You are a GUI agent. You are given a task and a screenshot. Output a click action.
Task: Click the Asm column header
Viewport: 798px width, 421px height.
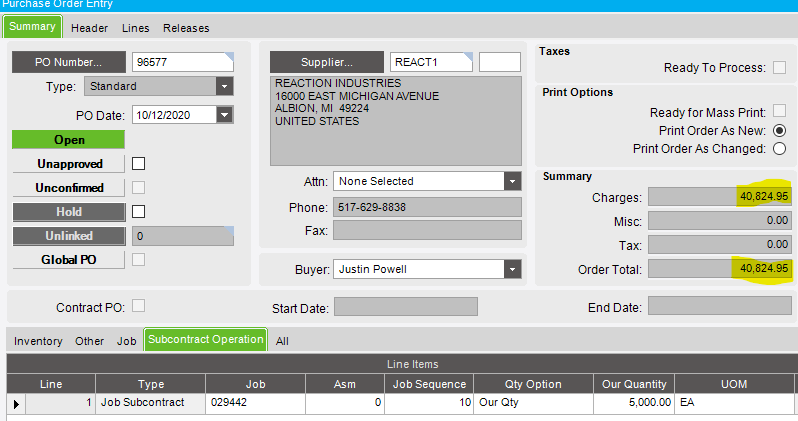click(345, 384)
